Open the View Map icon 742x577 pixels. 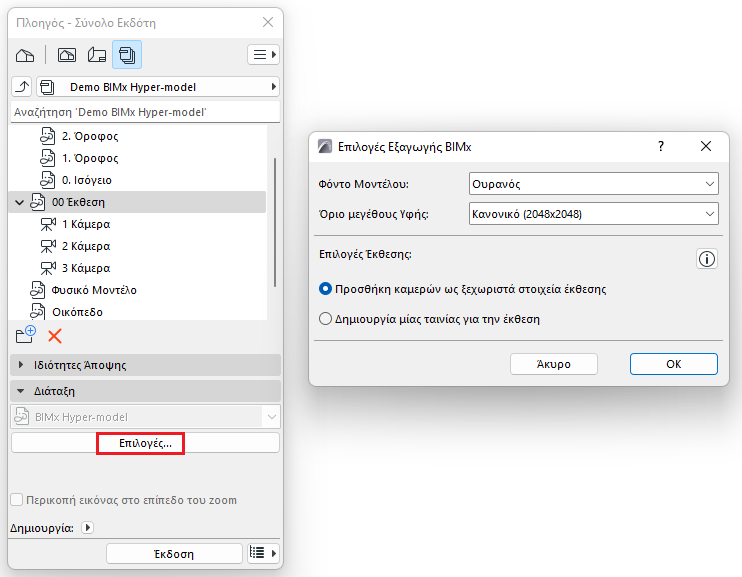67,55
